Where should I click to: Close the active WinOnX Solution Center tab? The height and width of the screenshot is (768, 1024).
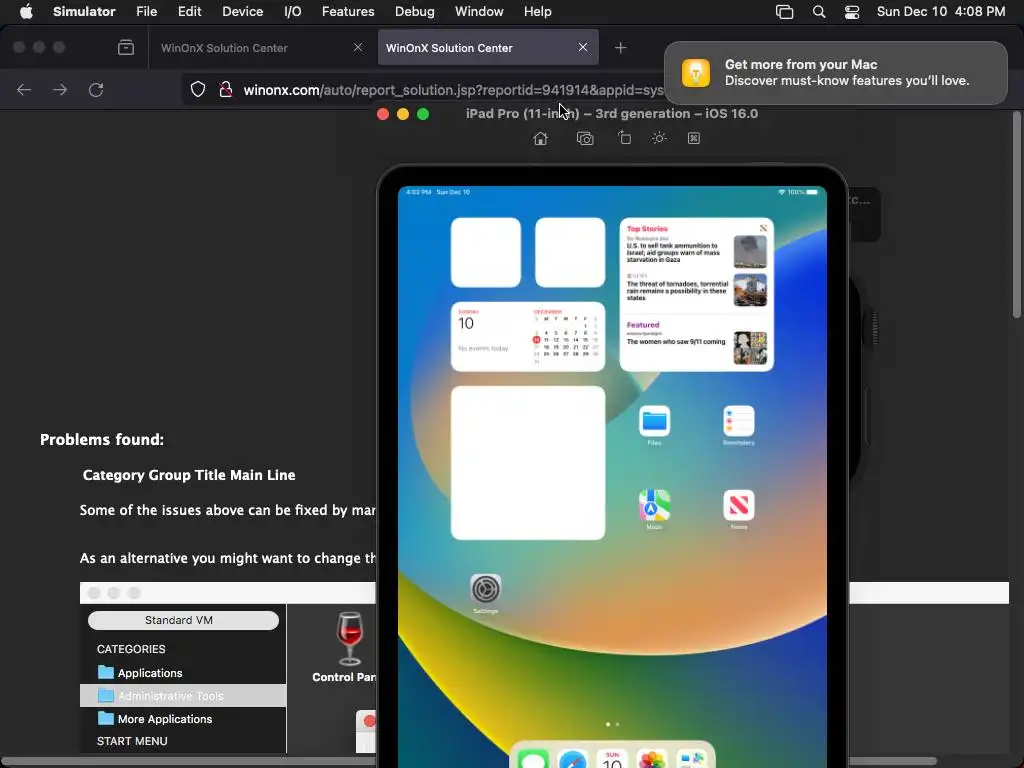tap(583, 47)
